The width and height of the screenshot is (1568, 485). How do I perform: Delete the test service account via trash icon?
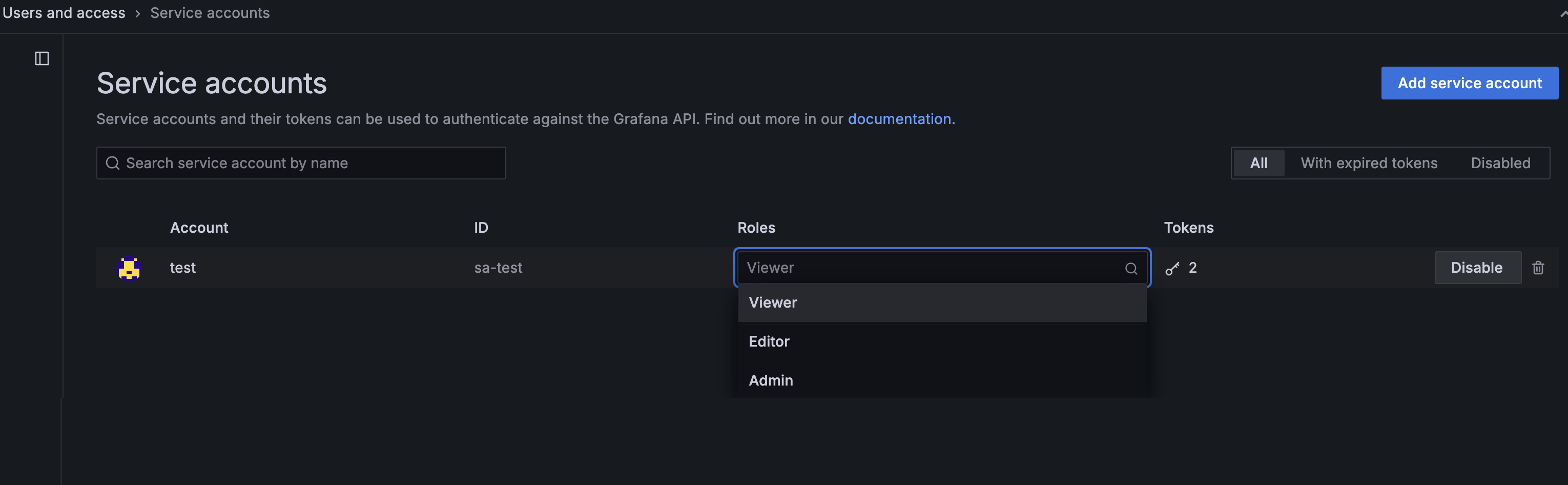1538,268
